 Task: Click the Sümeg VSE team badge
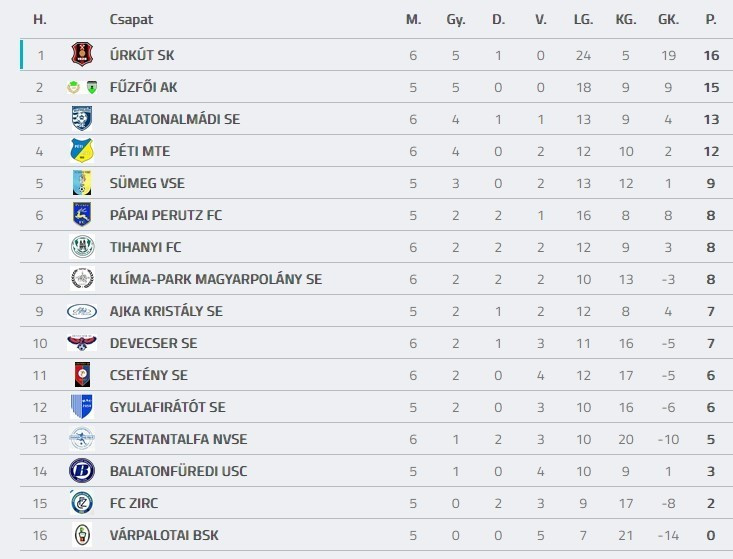pos(81,183)
